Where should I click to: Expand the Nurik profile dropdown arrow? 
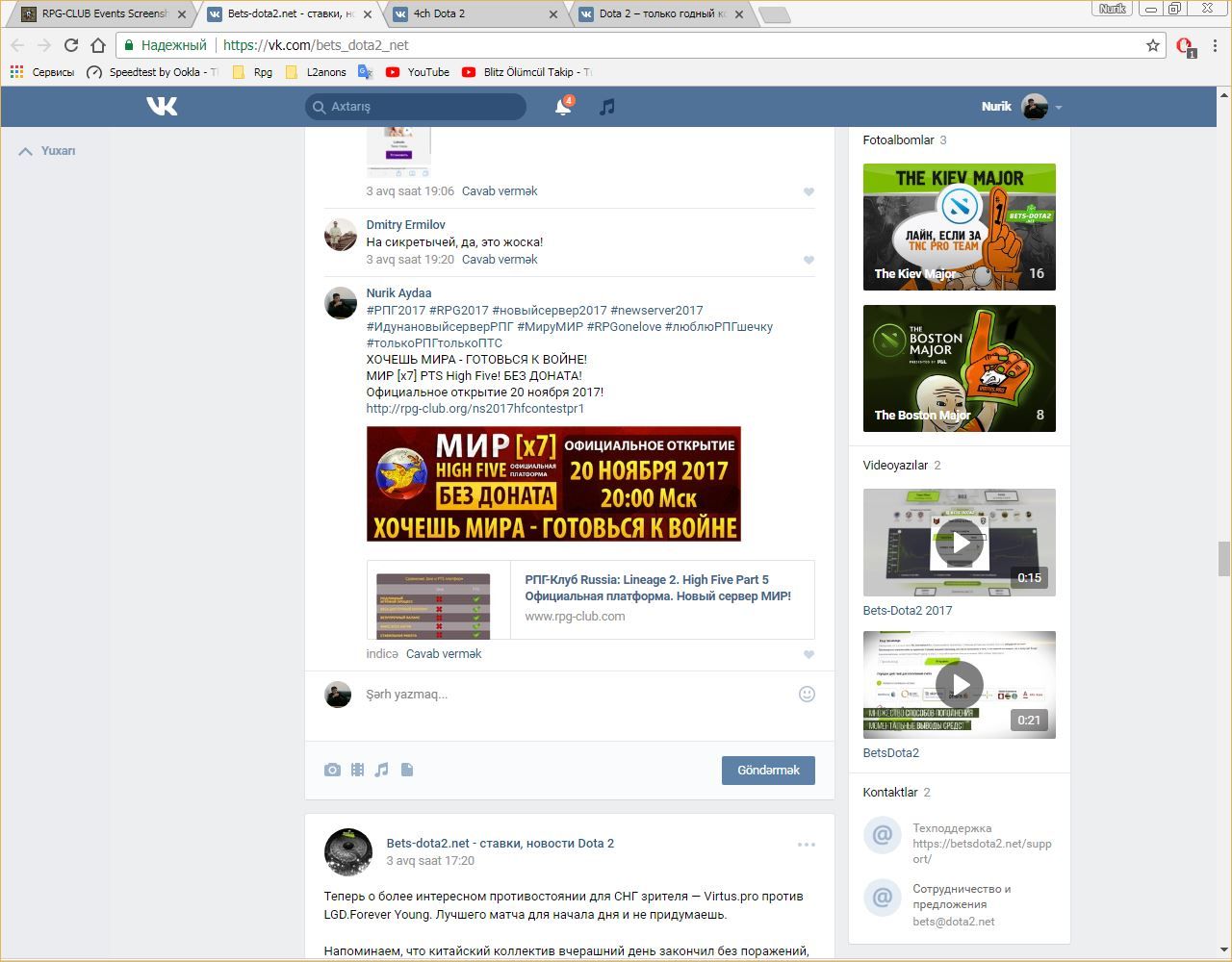tap(1058, 108)
